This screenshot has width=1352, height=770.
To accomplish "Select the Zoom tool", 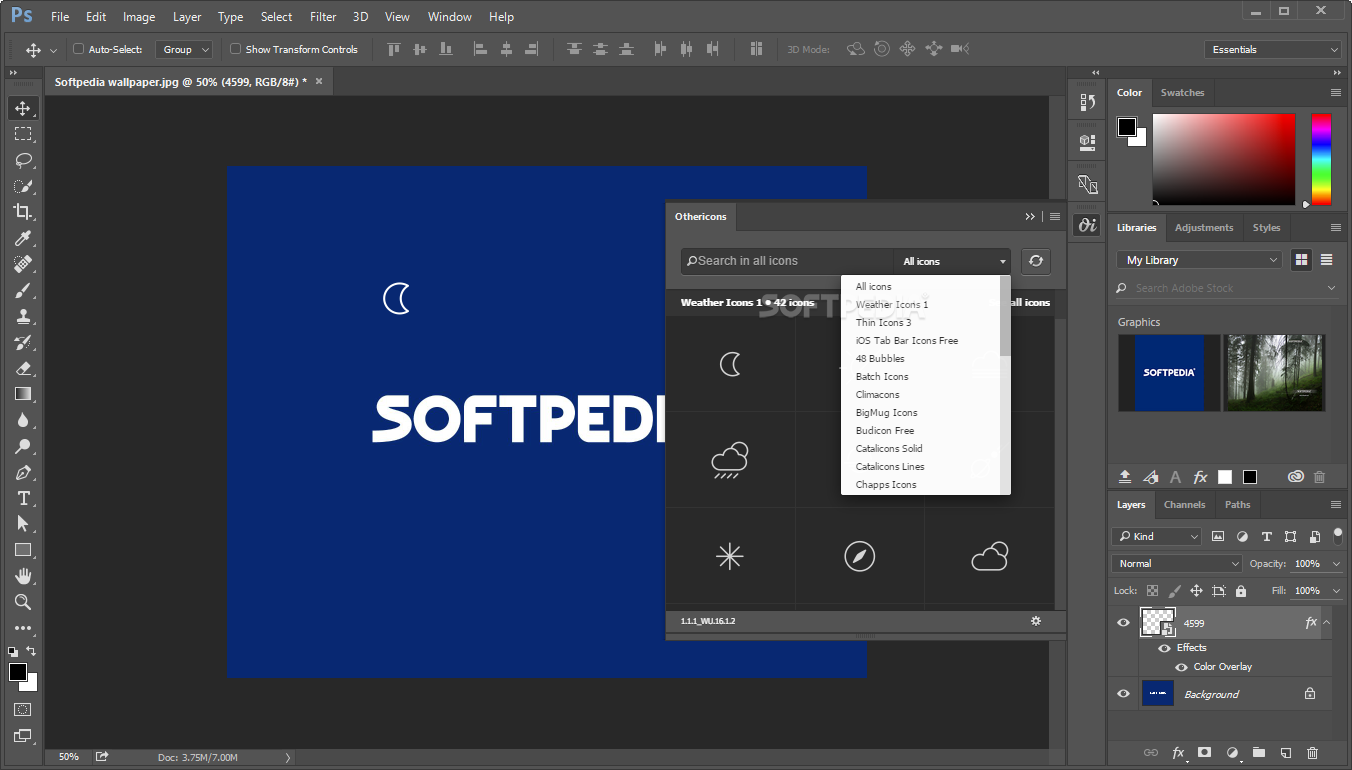I will pyautogui.click(x=23, y=602).
